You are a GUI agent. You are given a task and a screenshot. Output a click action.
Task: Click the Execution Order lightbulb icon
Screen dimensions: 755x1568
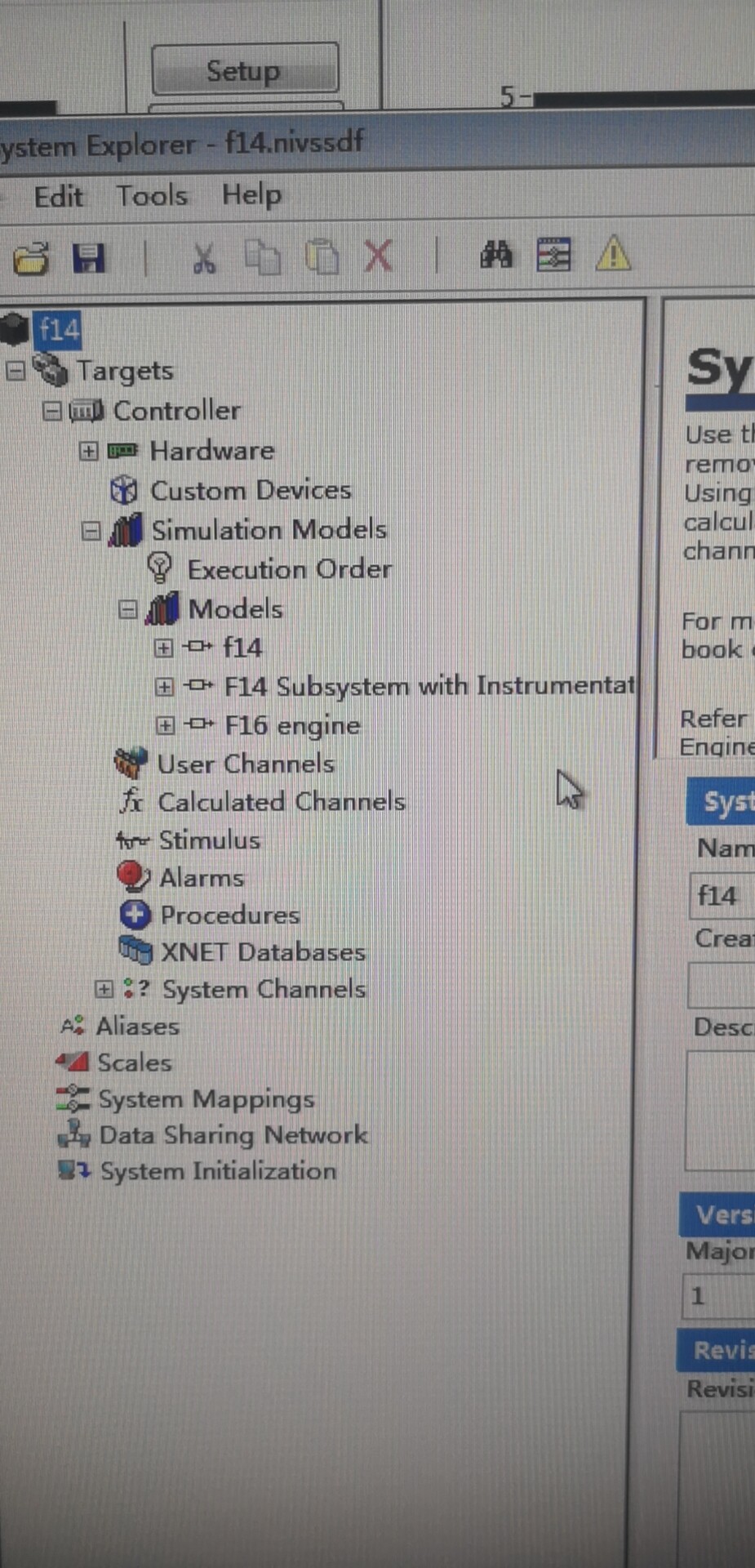(160, 568)
